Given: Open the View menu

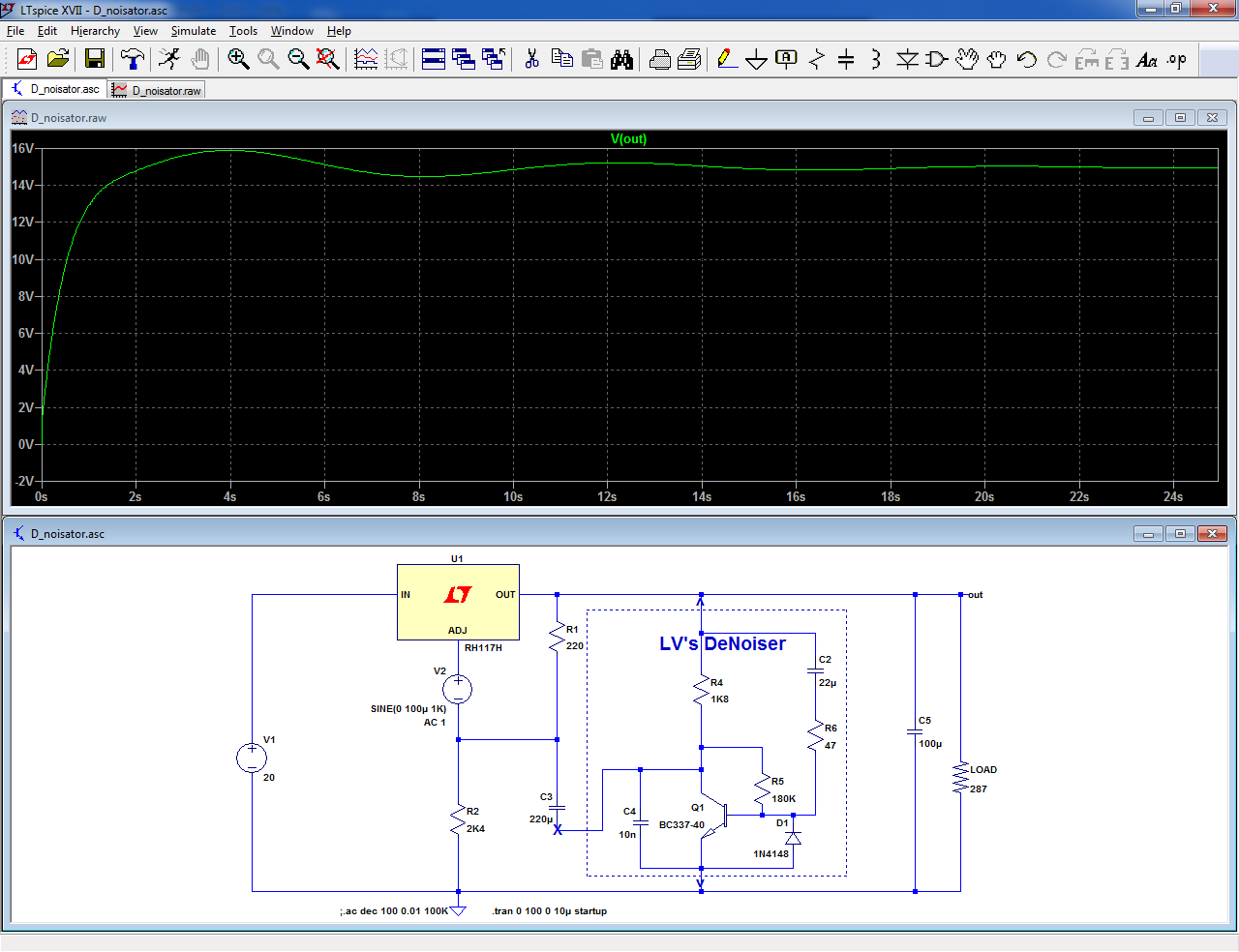Looking at the screenshot, I should tap(145, 31).
